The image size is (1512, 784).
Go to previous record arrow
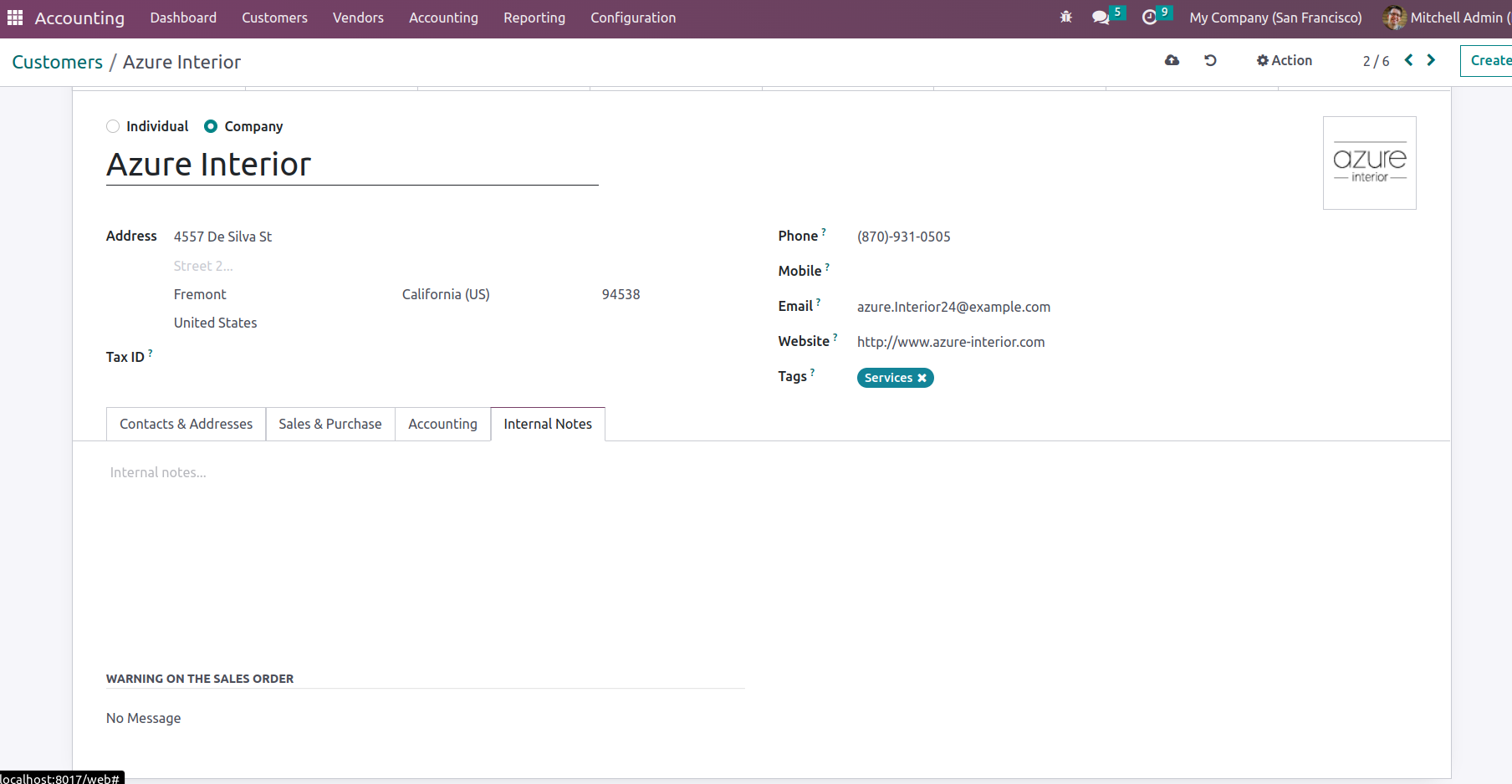1409,60
